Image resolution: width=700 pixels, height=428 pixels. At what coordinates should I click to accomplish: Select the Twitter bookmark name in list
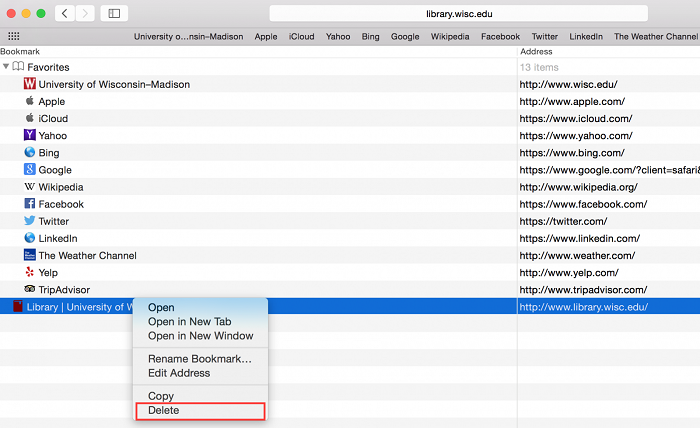(x=54, y=221)
